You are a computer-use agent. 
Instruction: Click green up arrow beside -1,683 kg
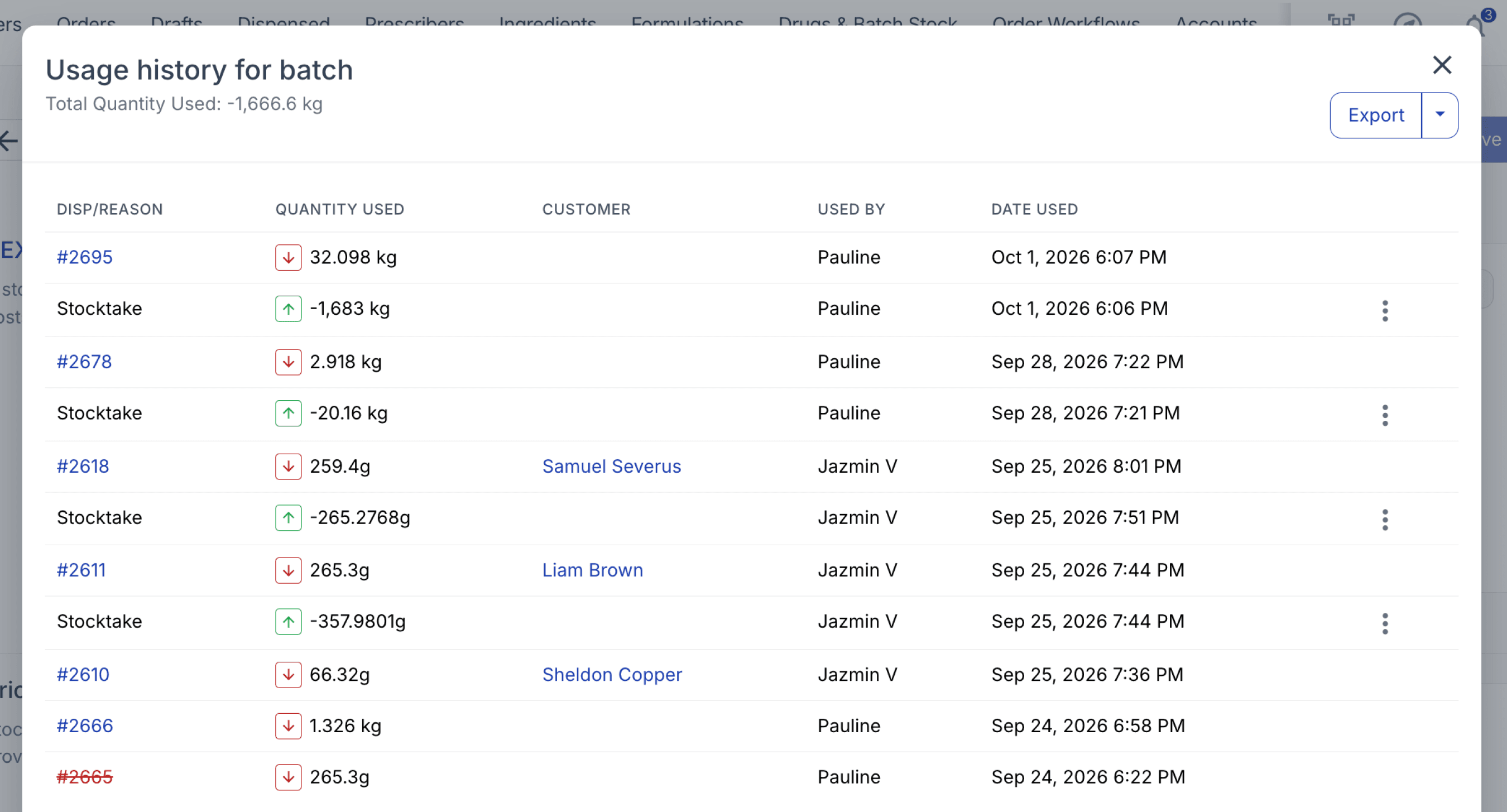[289, 309]
